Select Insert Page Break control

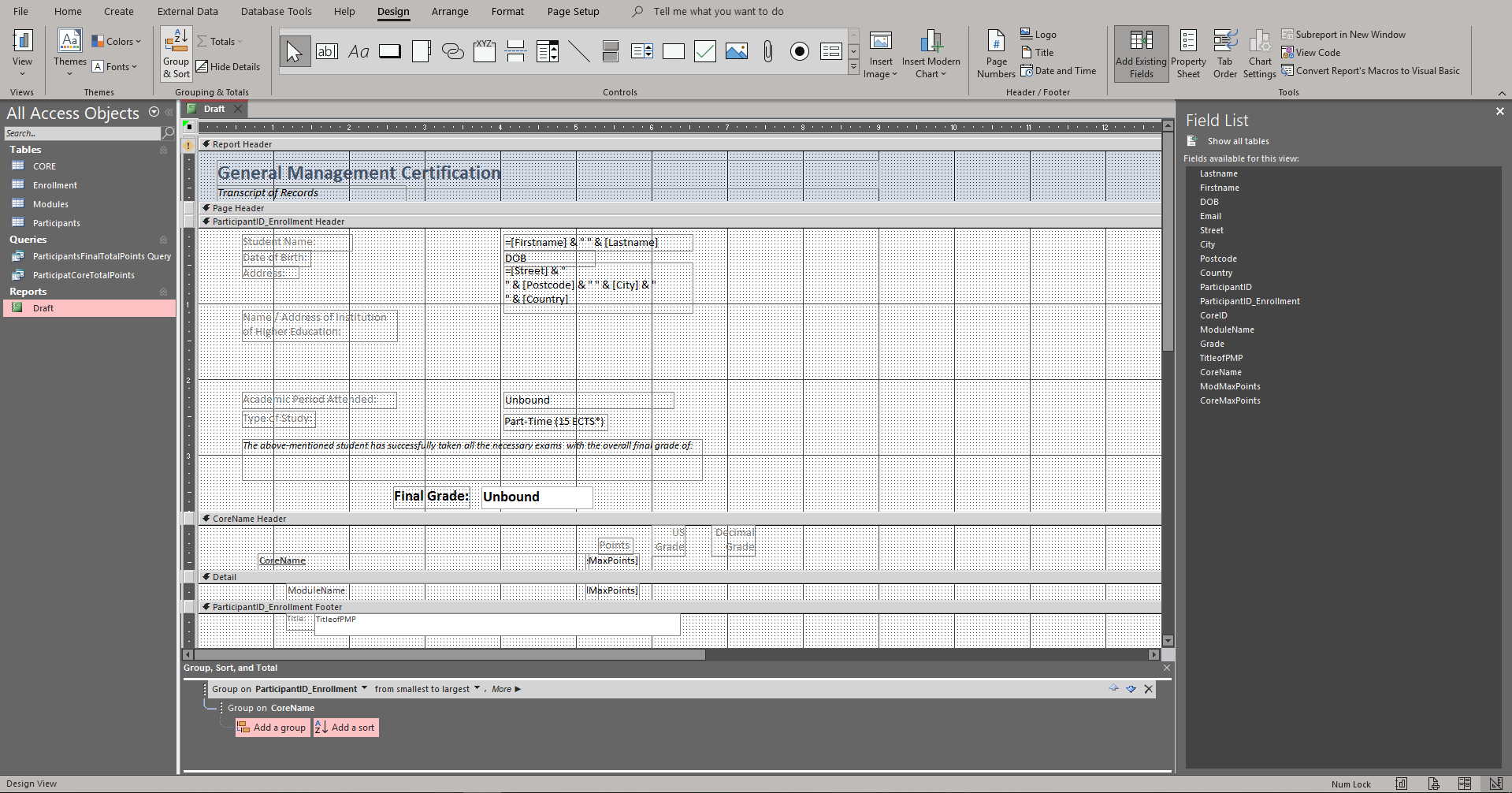click(x=516, y=52)
